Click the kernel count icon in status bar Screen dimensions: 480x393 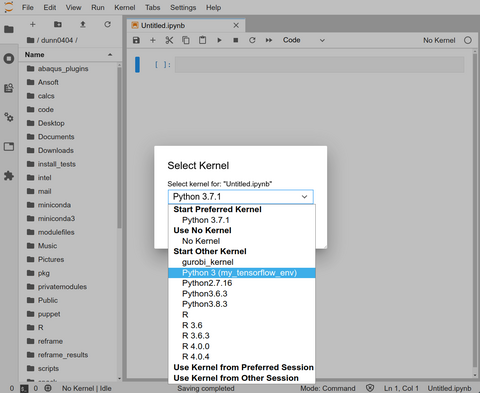[x=48, y=388]
